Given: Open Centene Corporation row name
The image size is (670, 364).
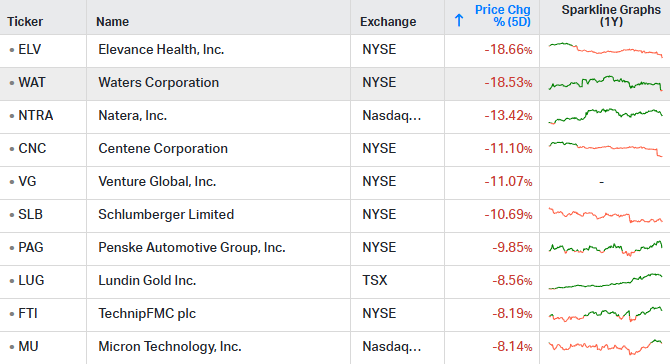Looking at the screenshot, I should click(x=163, y=148).
